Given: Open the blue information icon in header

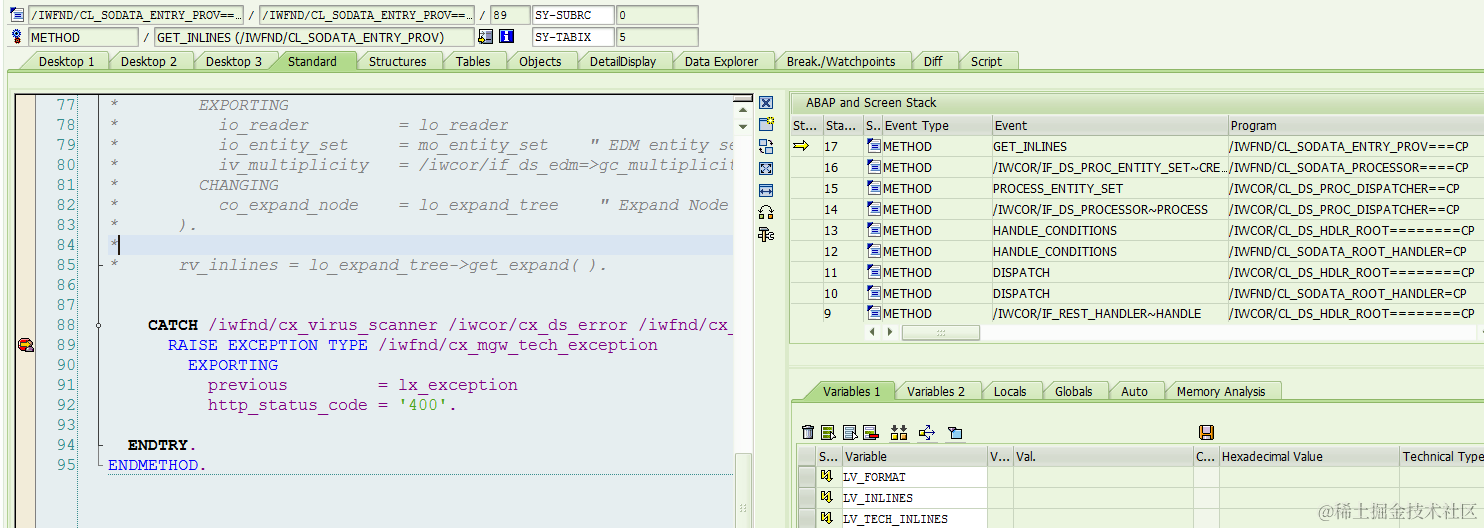Looking at the screenshot, I should point(506,37).
